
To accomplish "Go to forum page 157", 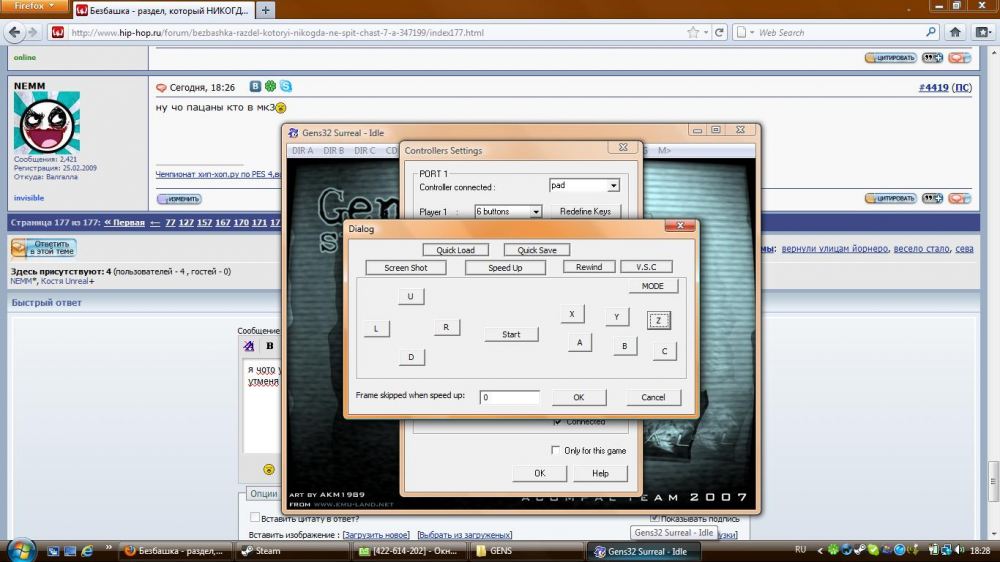I will tap(204, 223).
